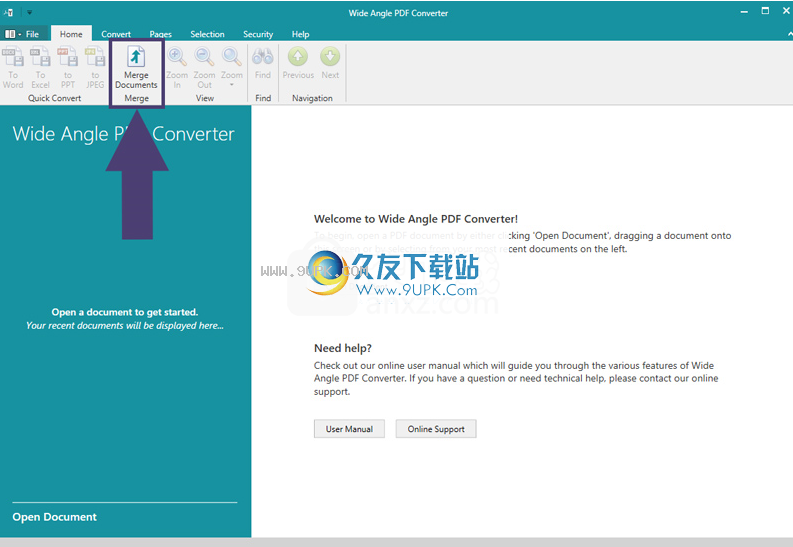This screenshot has width=793, height=547.
Task: Switch to the Security ribbon tab
Action: tap(258, 34)
